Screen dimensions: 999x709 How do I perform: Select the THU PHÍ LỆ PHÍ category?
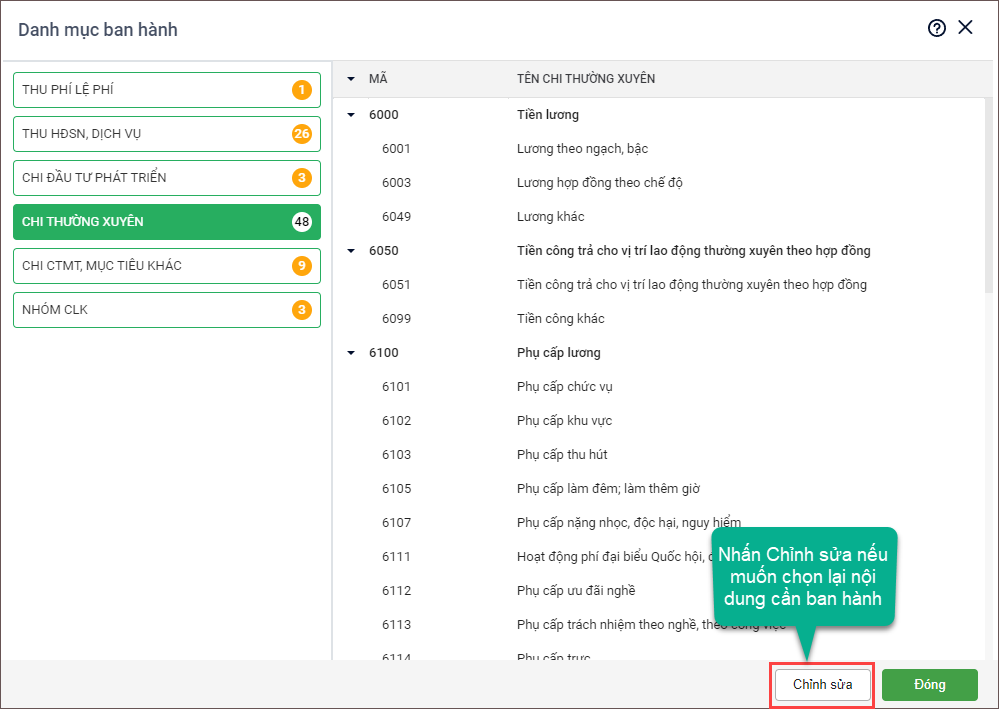coord(166,90)
